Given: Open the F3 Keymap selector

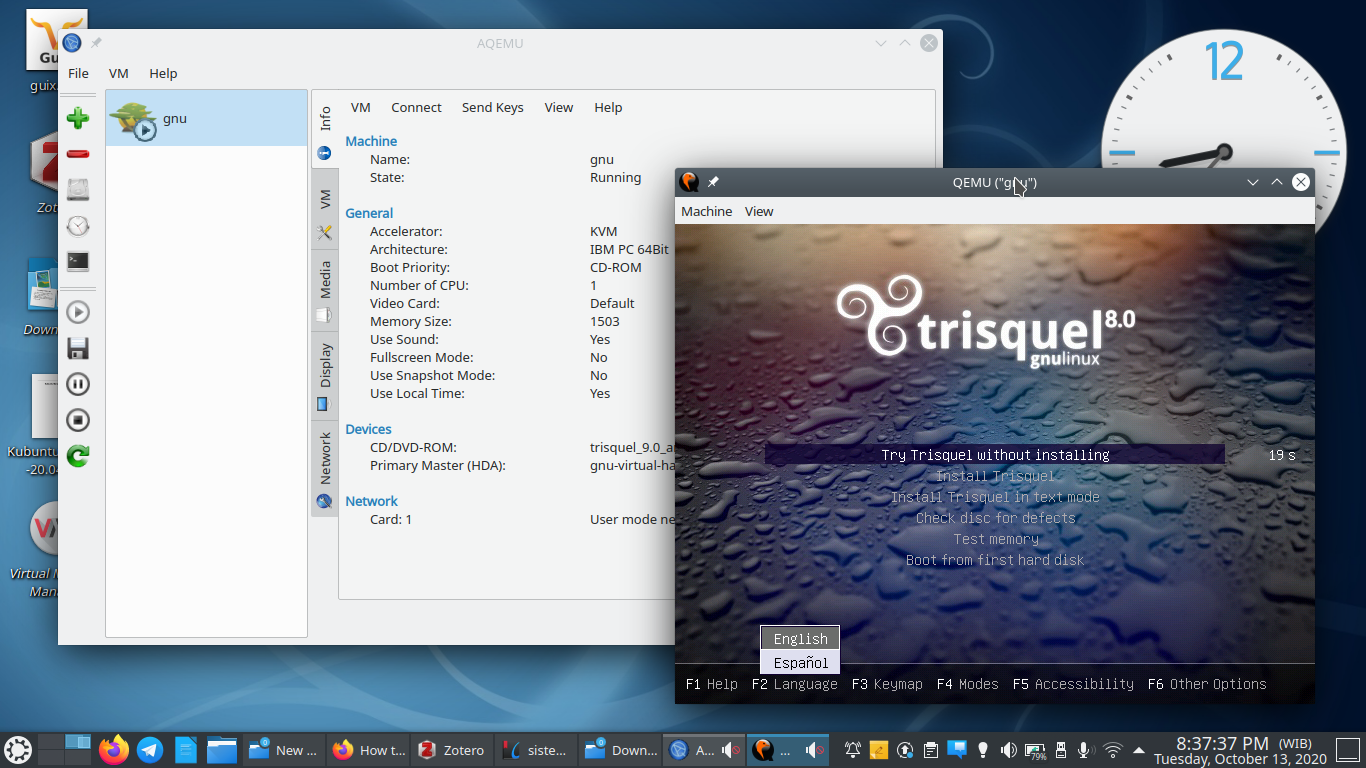Looking at the screenshot, I should tap(887, 684).
